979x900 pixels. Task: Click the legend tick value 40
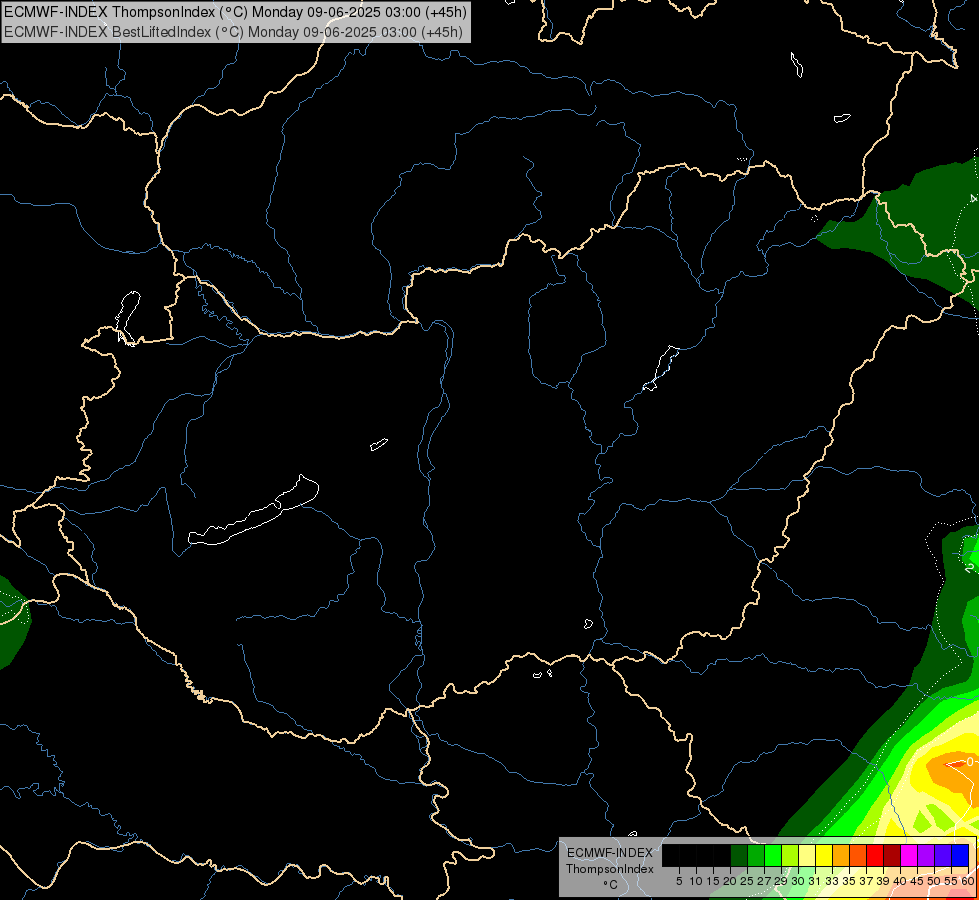pos(900,881)
